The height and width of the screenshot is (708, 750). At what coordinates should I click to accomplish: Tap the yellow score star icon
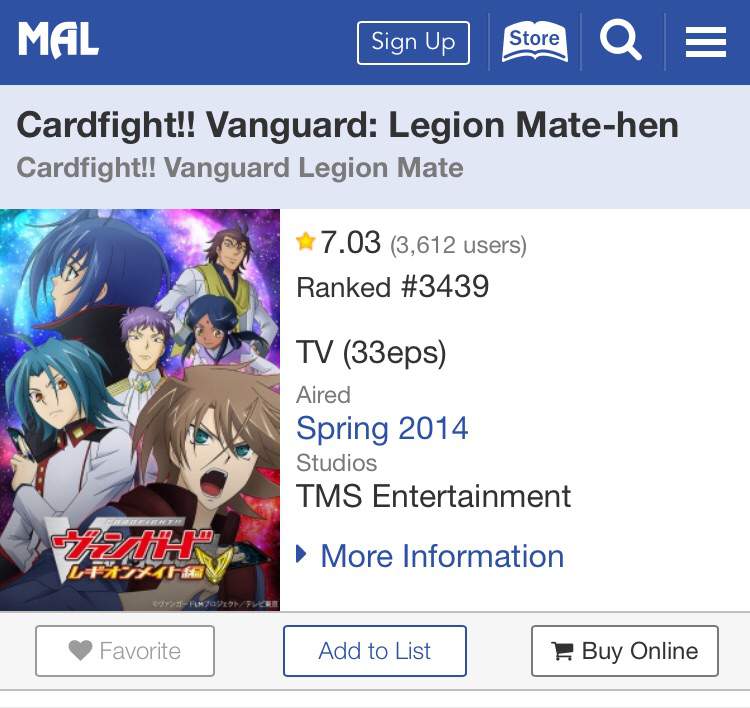tap(305, 241)
